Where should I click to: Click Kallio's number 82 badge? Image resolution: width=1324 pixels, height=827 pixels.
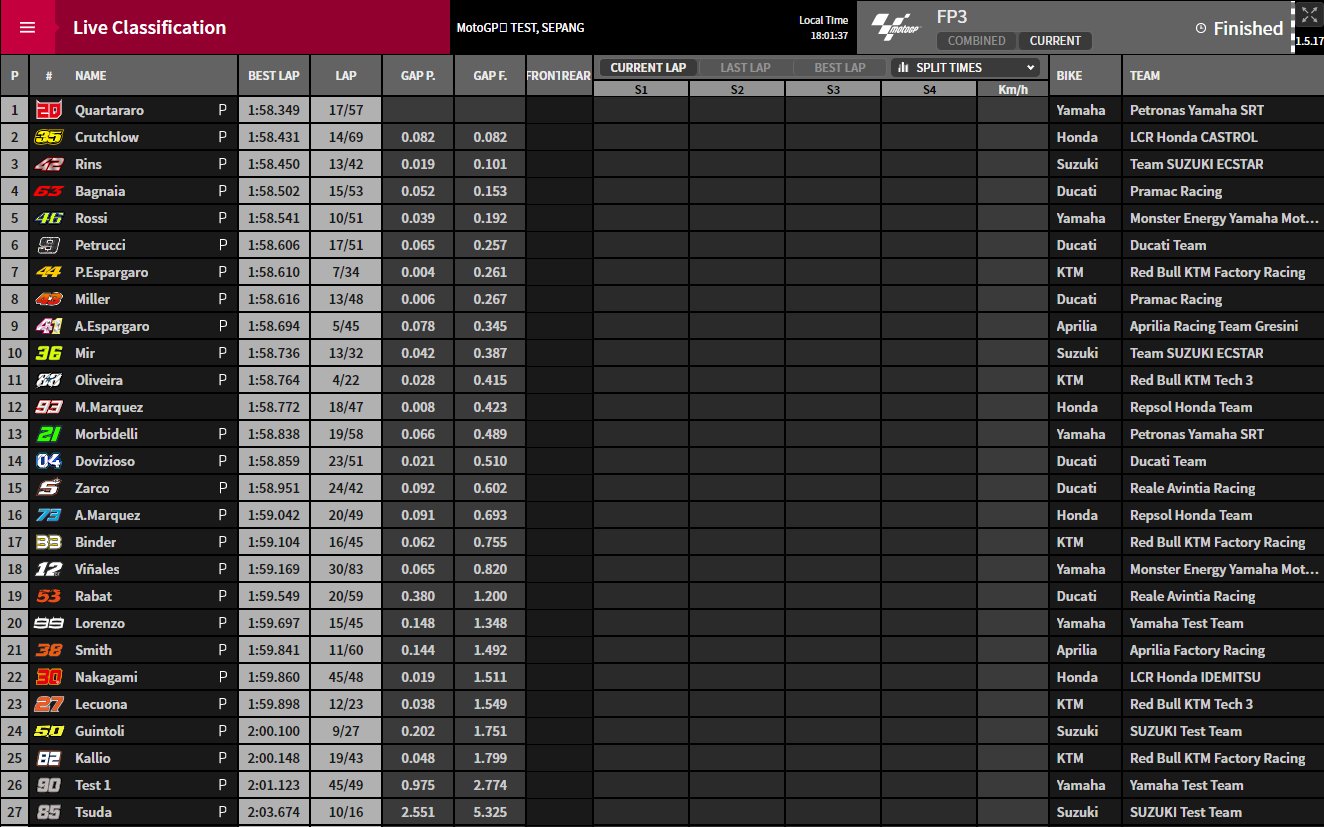pyautogui.click(x=48, y=758)
